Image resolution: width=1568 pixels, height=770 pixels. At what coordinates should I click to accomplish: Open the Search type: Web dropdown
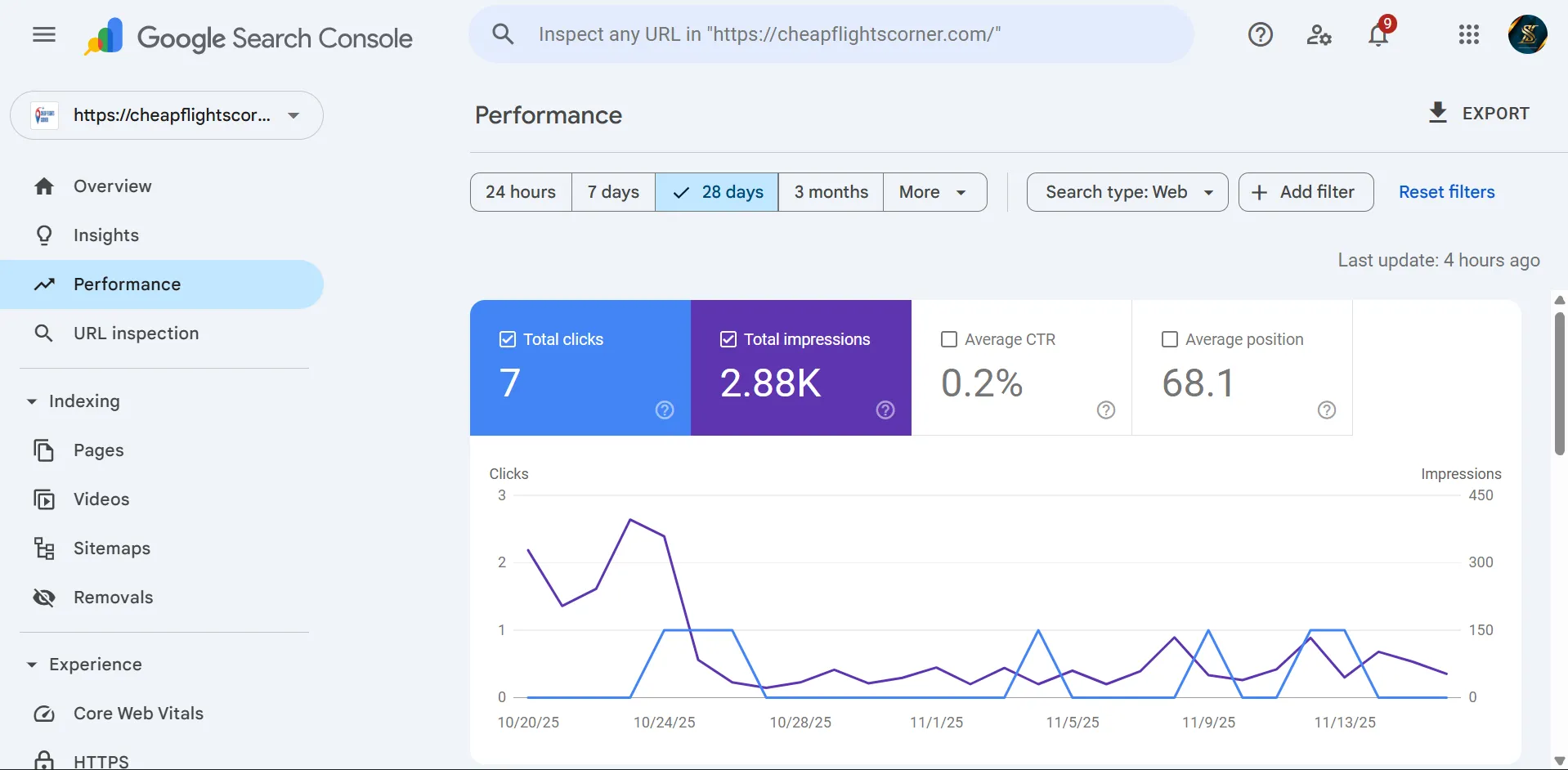[x=1127, y=192]
